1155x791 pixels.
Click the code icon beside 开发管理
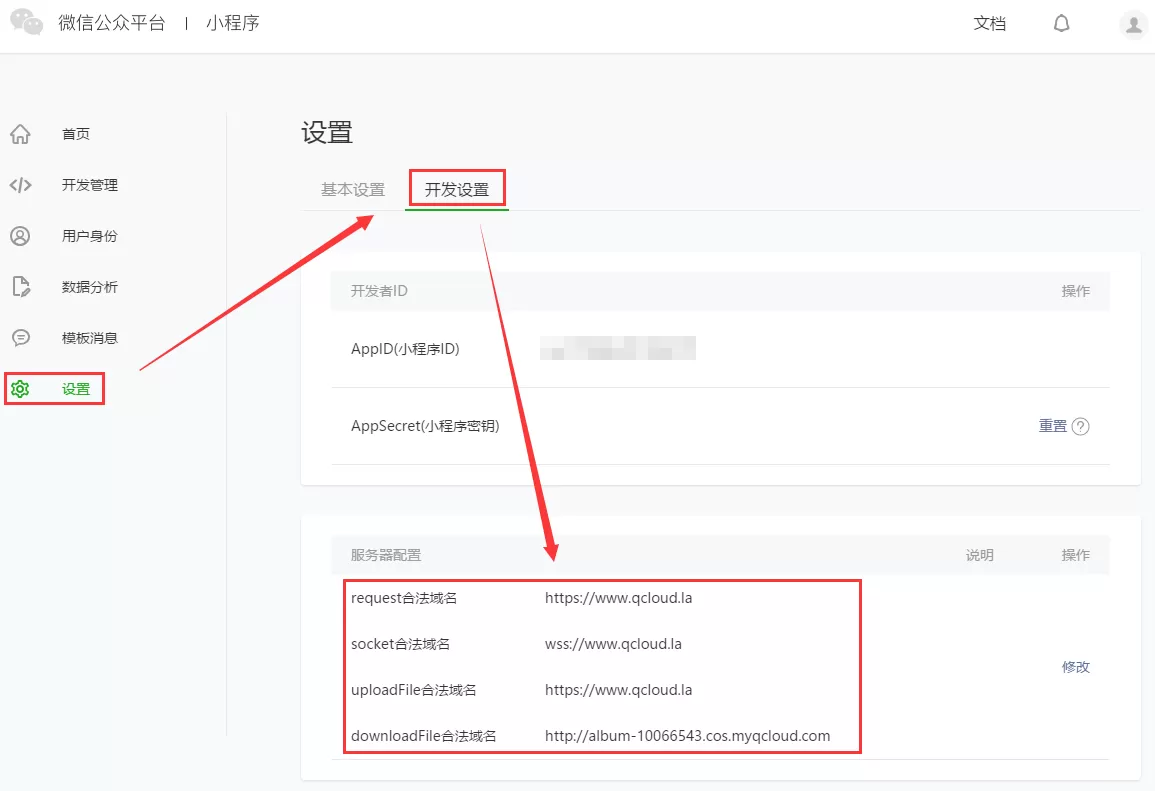click(20, 185)
